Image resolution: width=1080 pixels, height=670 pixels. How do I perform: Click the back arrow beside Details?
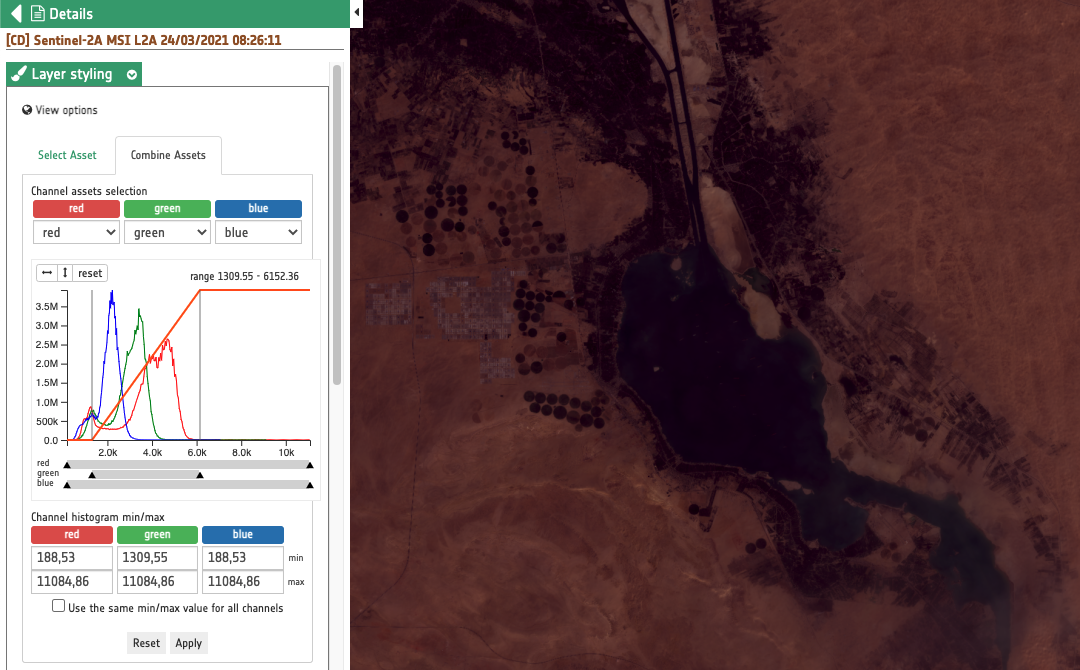click(15, 14)
